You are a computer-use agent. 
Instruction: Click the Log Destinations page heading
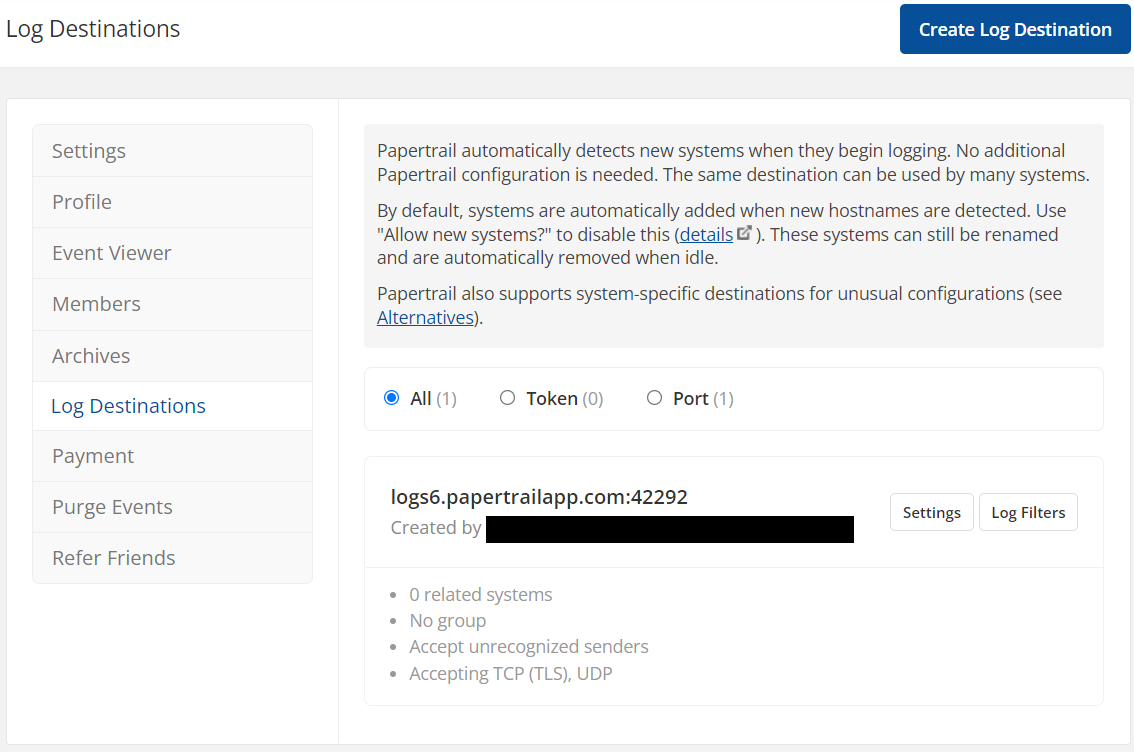[93, 29]
